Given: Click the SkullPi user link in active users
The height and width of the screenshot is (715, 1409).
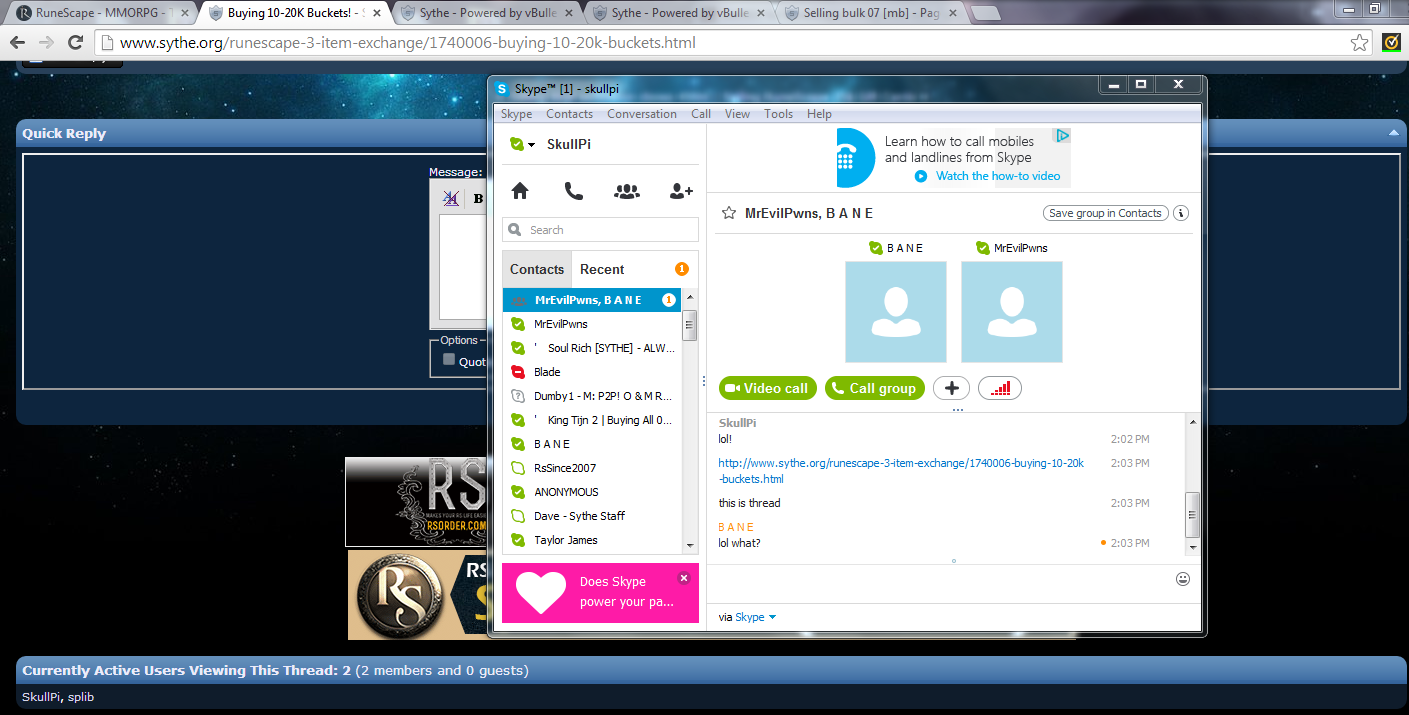Looking at the screenshot, I should tap(41, 697).
